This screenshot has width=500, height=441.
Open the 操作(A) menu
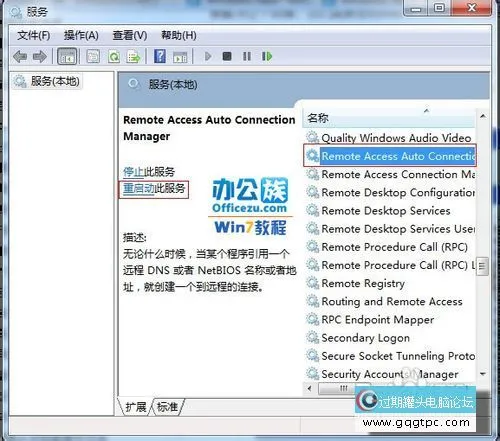click(81, 35)
